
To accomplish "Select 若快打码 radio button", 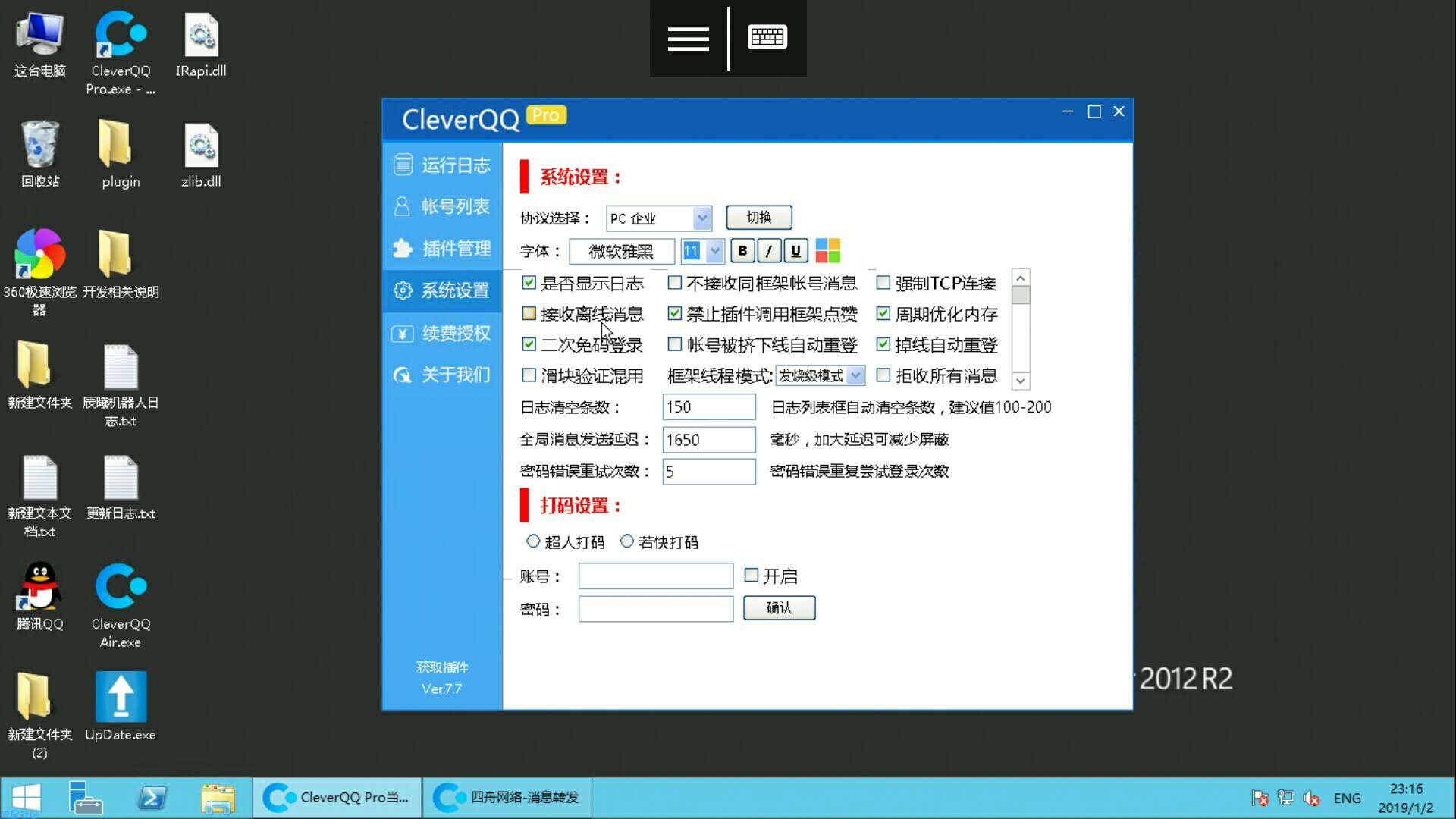I will [x=627, y=541].
